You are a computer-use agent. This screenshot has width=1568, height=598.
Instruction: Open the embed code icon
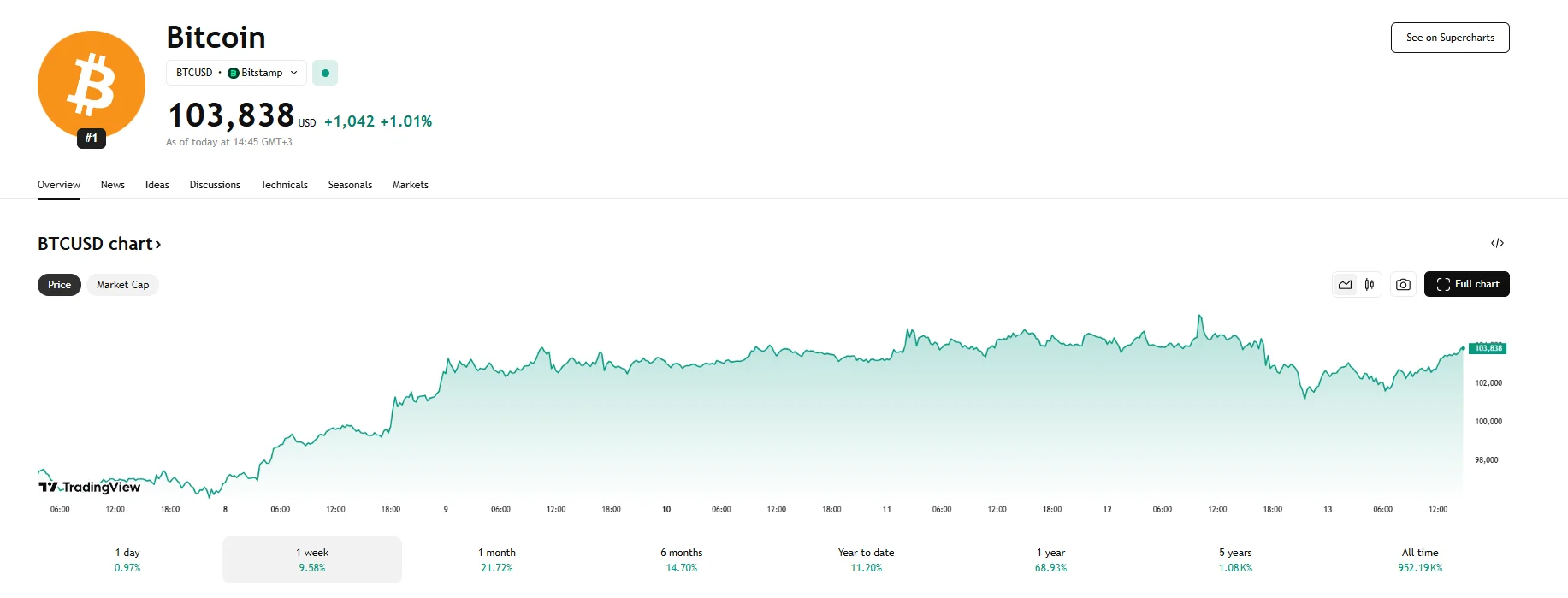[x=1497, y=244]
